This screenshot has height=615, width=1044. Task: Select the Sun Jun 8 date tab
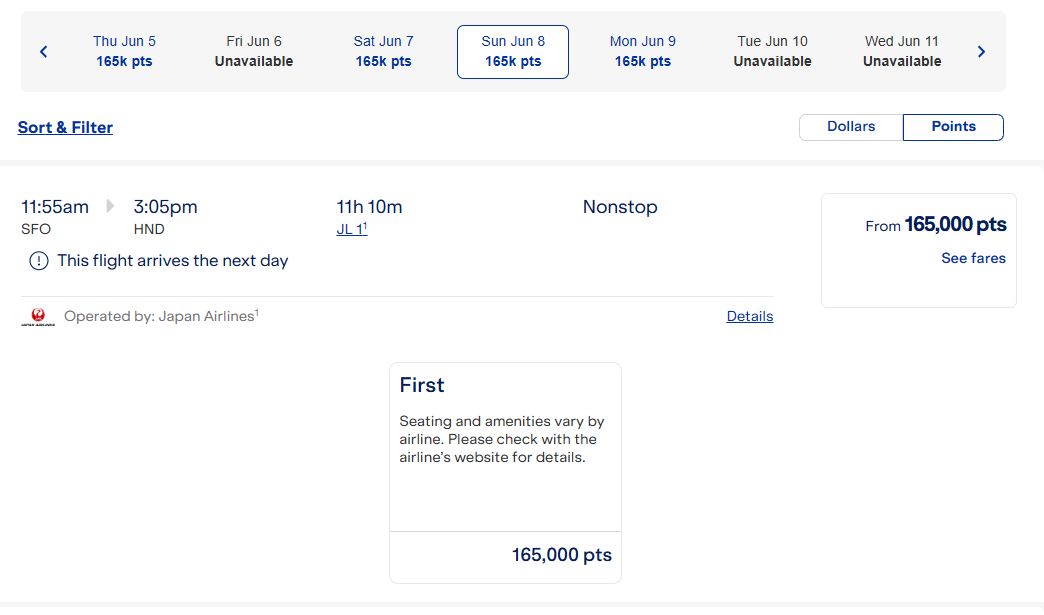[x=513, y=52]
